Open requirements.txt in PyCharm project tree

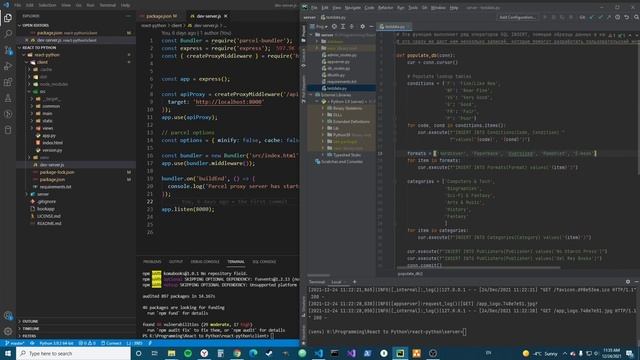(x=341, y=82)
